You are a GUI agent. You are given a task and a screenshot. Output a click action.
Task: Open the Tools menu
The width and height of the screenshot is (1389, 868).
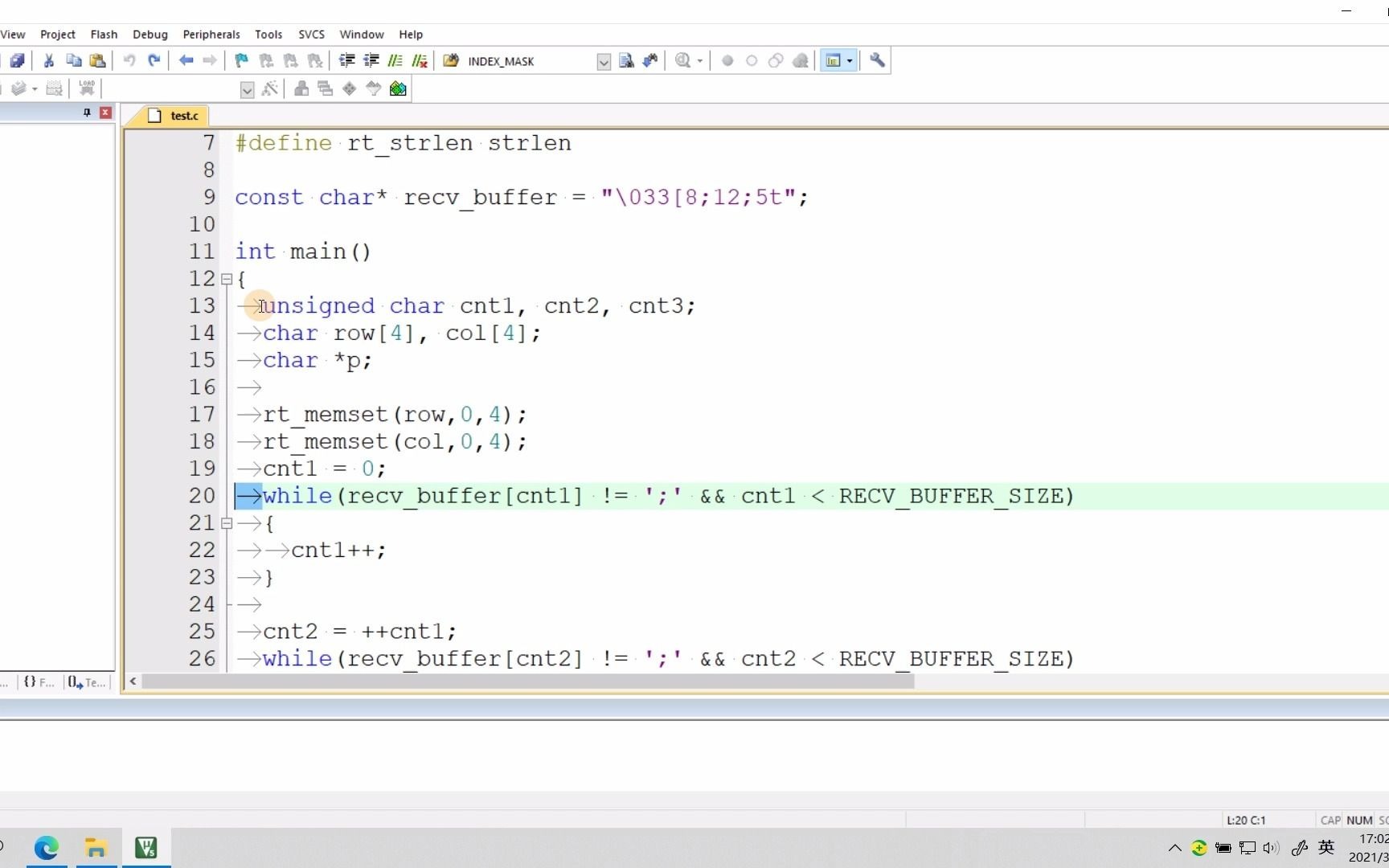click(268, 35)
